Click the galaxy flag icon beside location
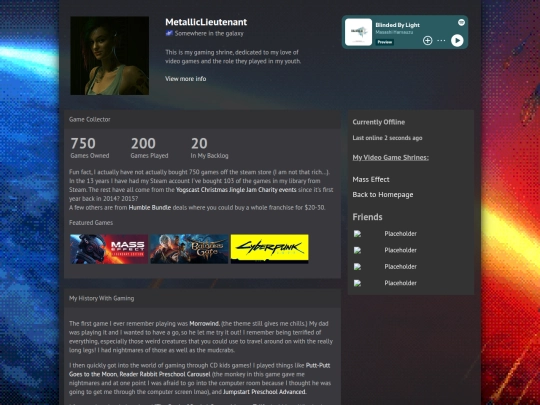 (x=169, y=33)
